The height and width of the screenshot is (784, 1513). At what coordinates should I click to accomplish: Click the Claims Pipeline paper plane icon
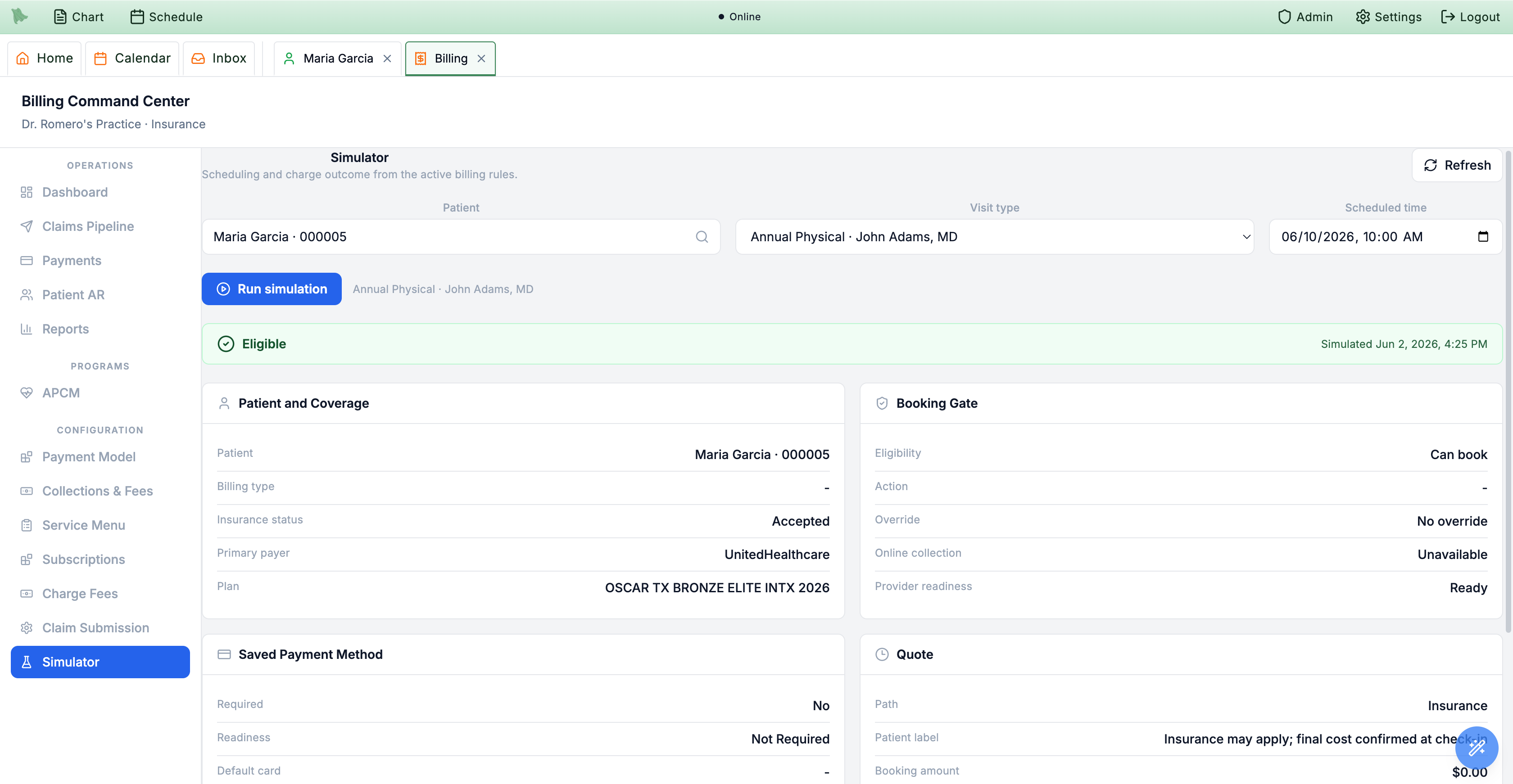pos(27,226)
